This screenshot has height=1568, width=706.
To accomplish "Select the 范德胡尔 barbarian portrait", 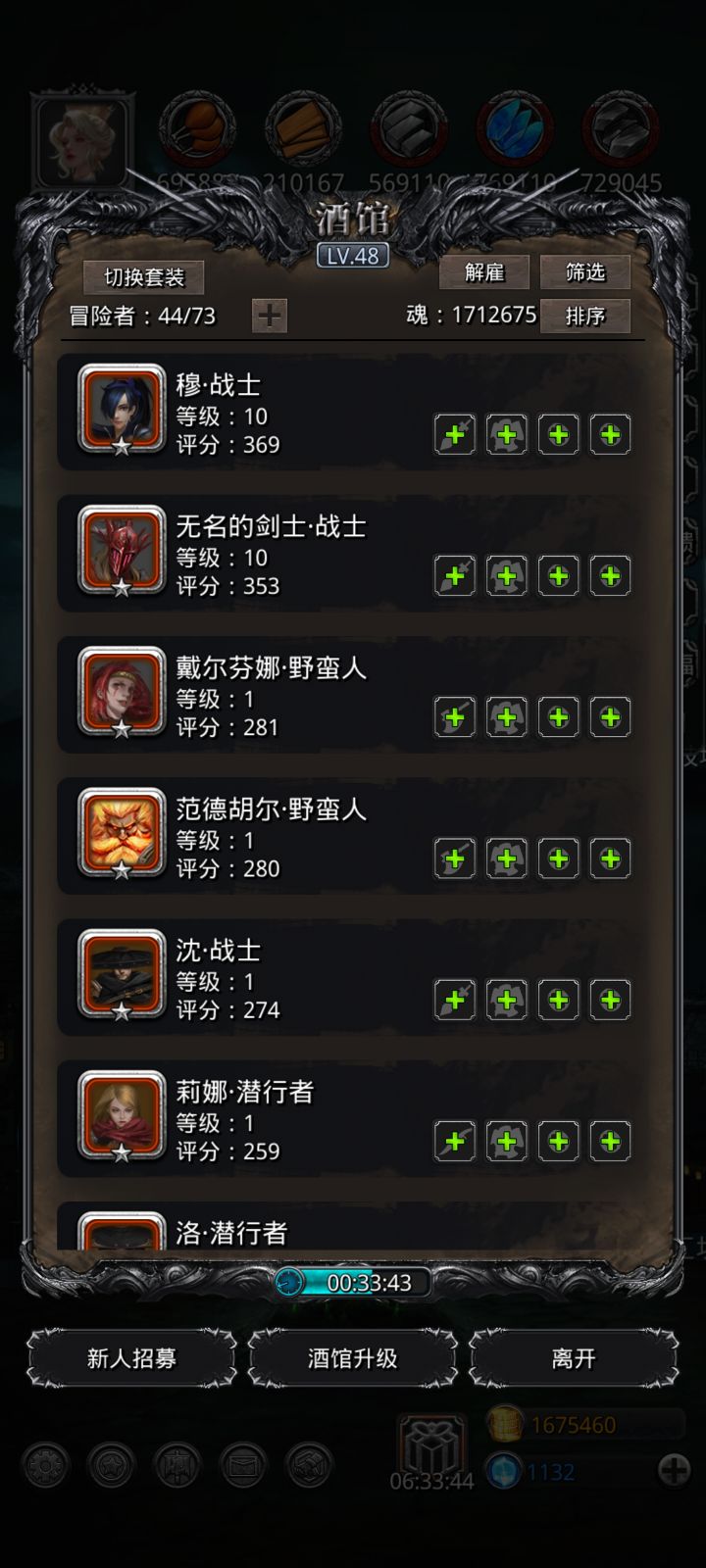I will point(122,834).
